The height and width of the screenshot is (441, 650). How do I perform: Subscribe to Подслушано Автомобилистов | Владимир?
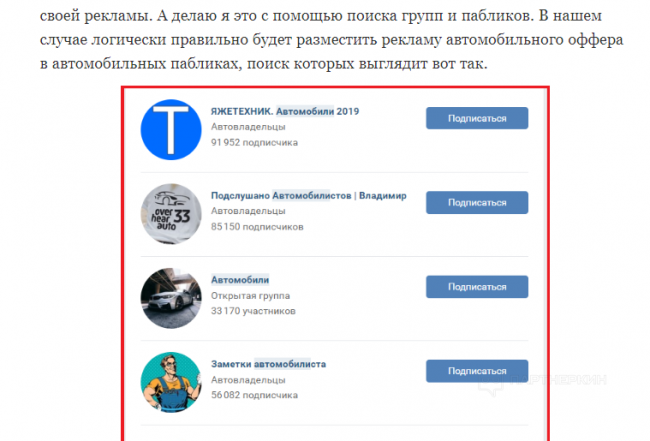coord(477,202)
